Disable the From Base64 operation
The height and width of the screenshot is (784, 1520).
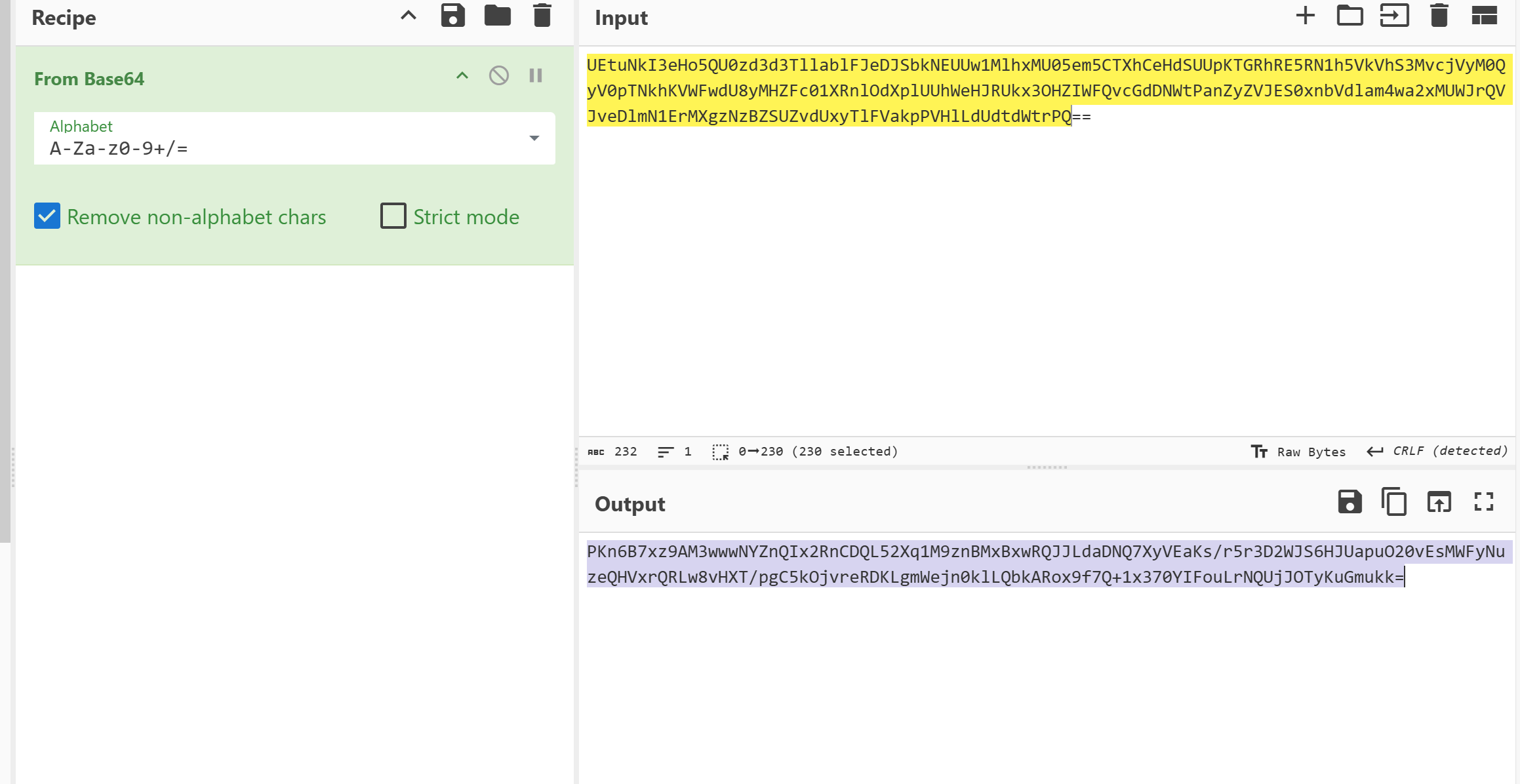tap(498, 76)
